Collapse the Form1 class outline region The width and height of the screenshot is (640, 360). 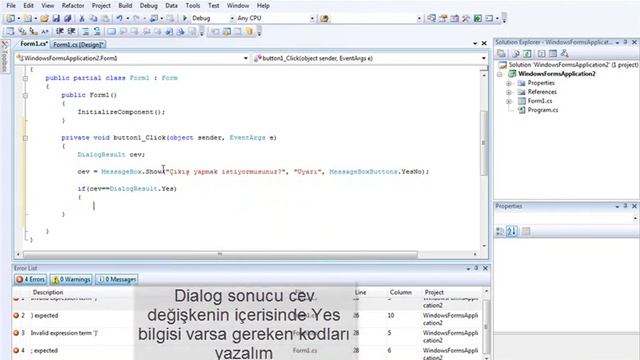25,78
